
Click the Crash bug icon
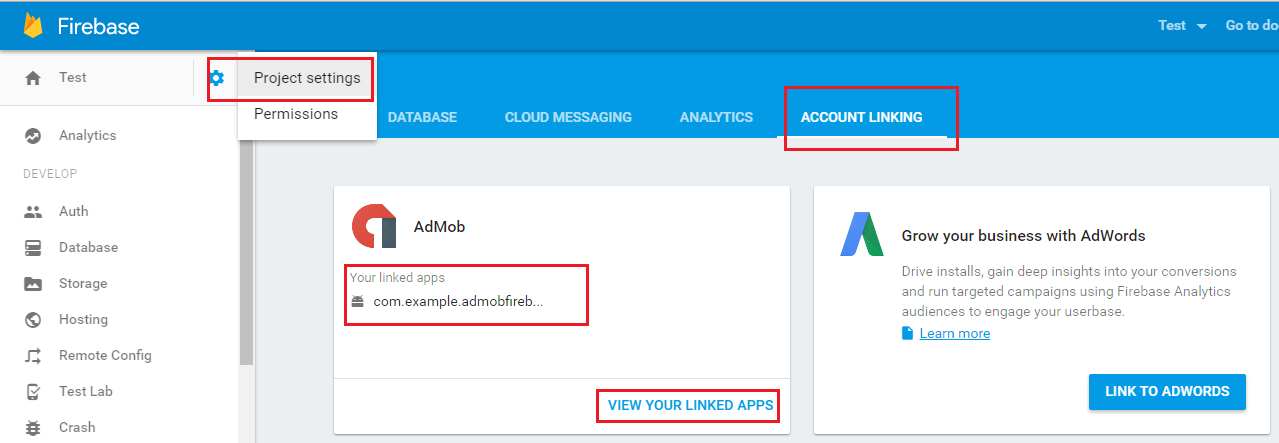pos(33,428)
